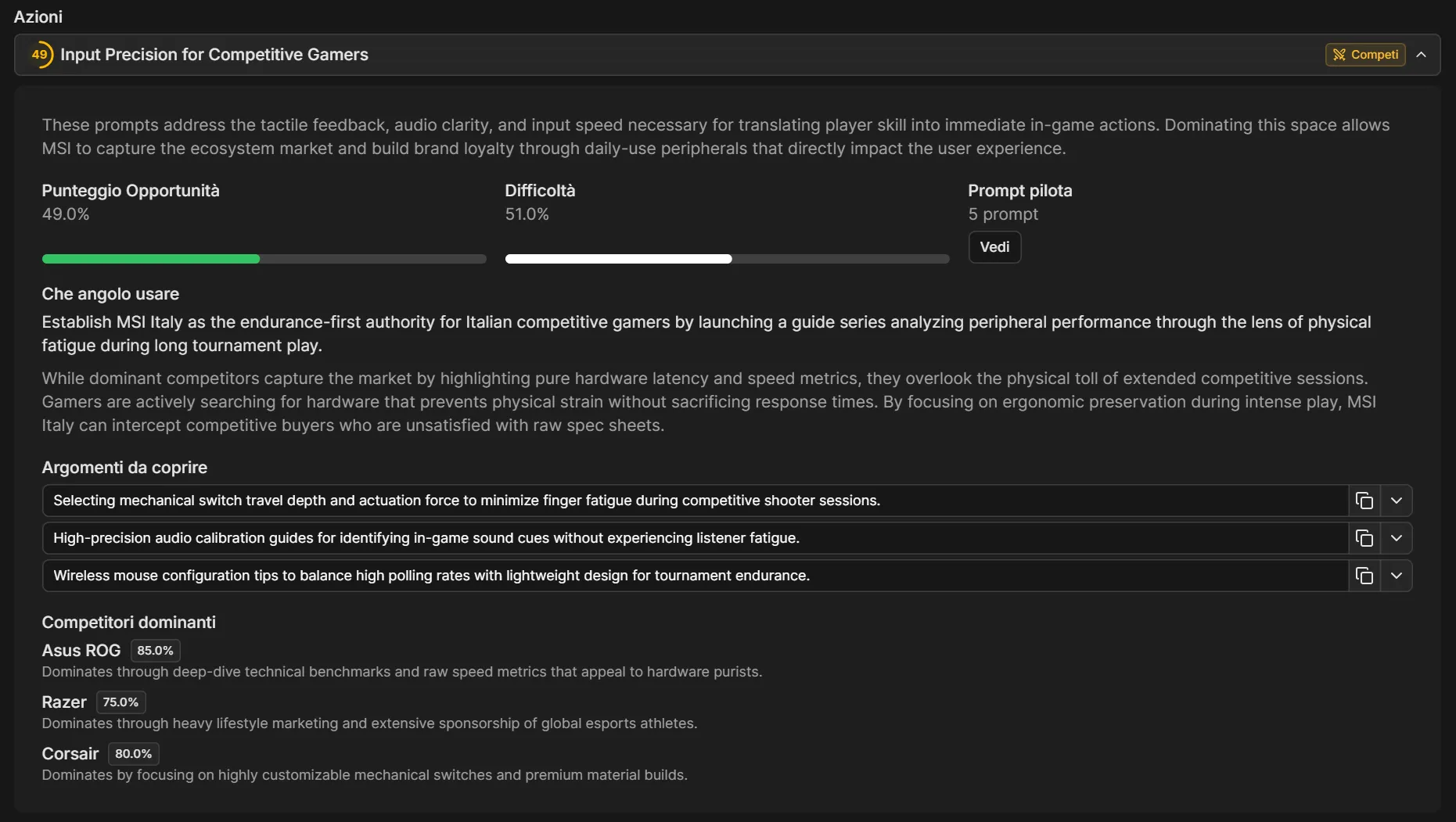
Task: Copy the wireless mouse configuration topic
Action: pyautogui.click(x=1364, y=576)
